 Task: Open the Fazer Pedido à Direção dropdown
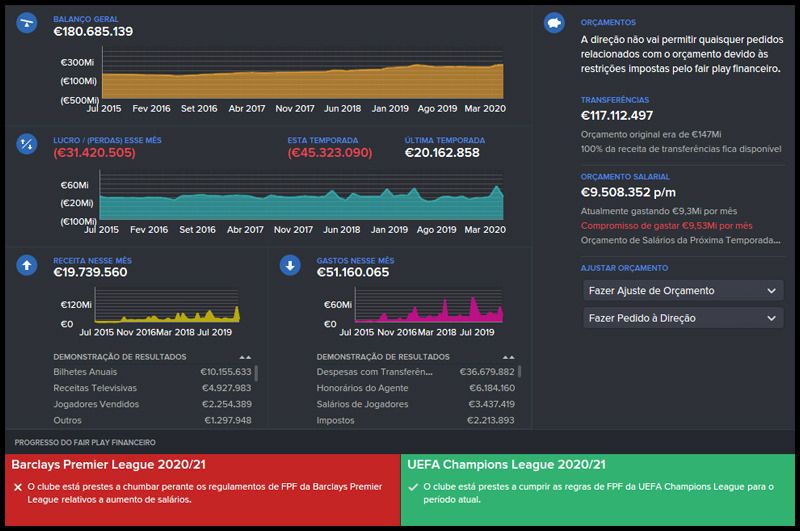681,318
